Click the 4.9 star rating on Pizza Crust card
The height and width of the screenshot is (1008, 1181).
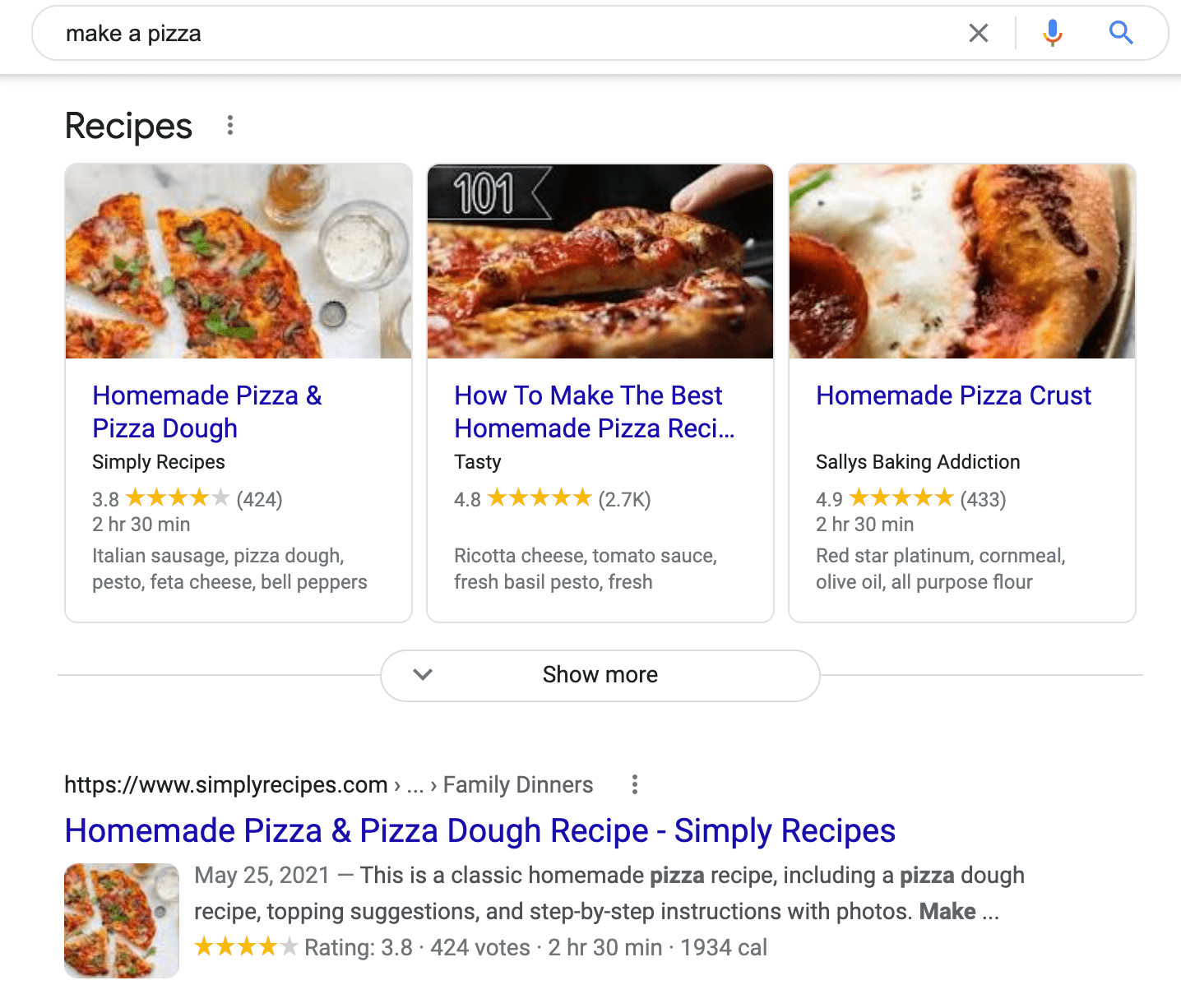[901, 498]
